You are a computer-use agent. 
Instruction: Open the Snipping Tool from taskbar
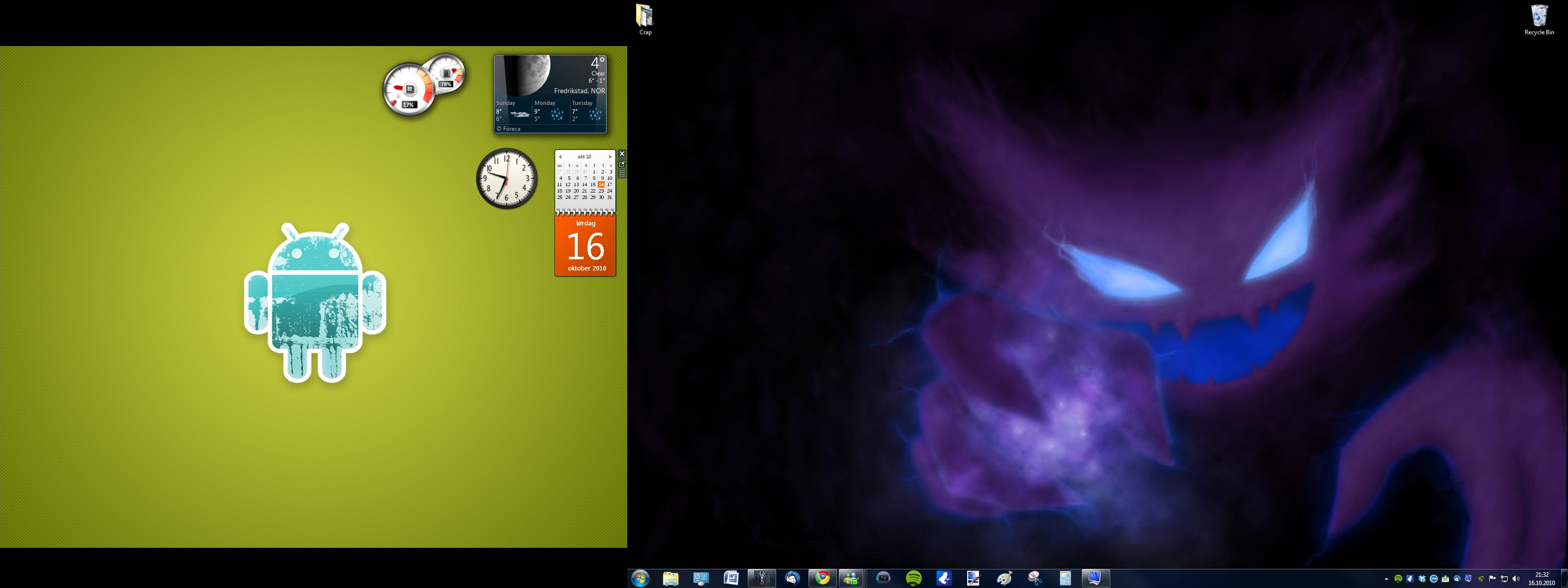[x=1035, y=578]
